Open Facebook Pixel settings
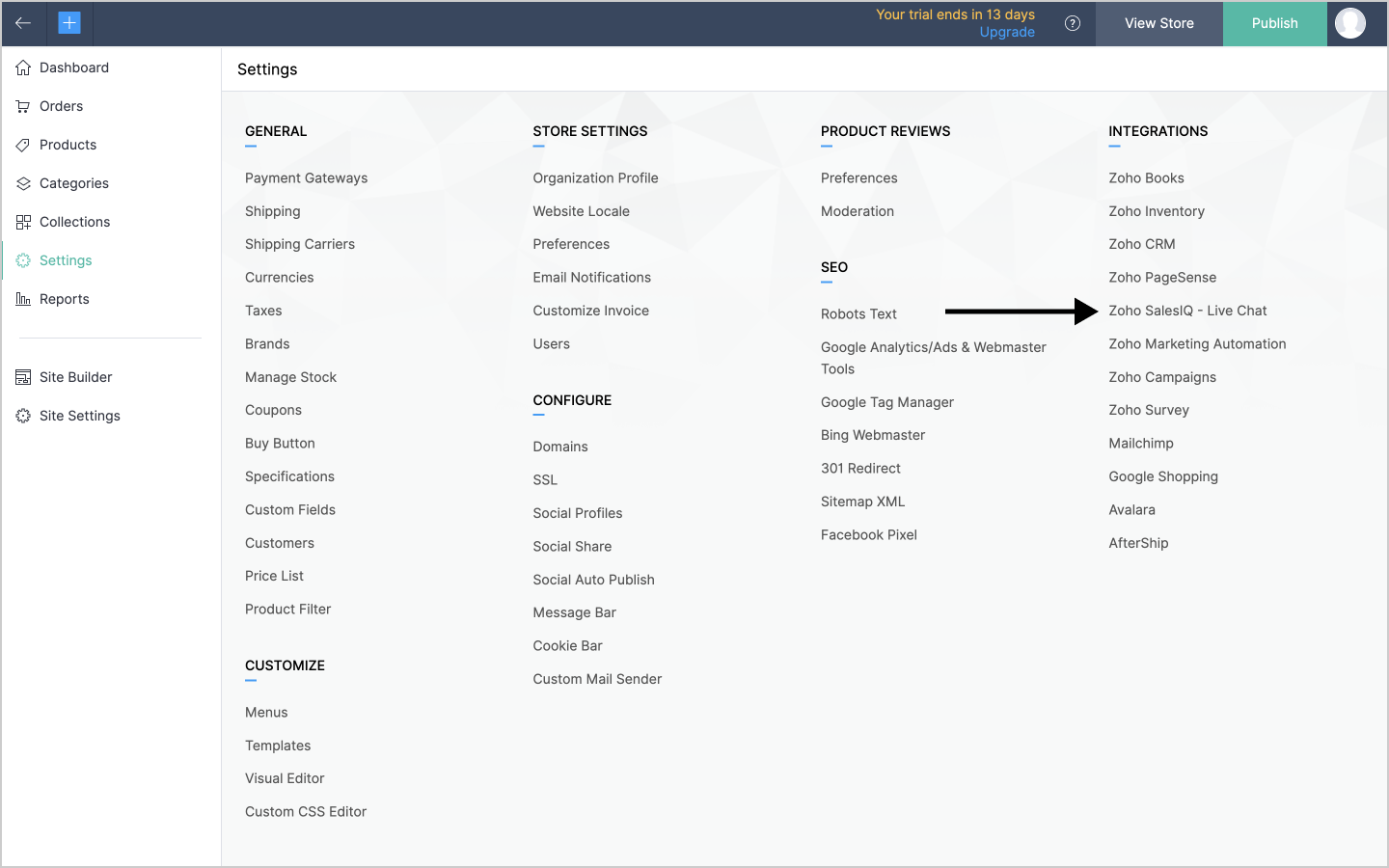This screenshot has height=868, width=1389. pos(869,535)
